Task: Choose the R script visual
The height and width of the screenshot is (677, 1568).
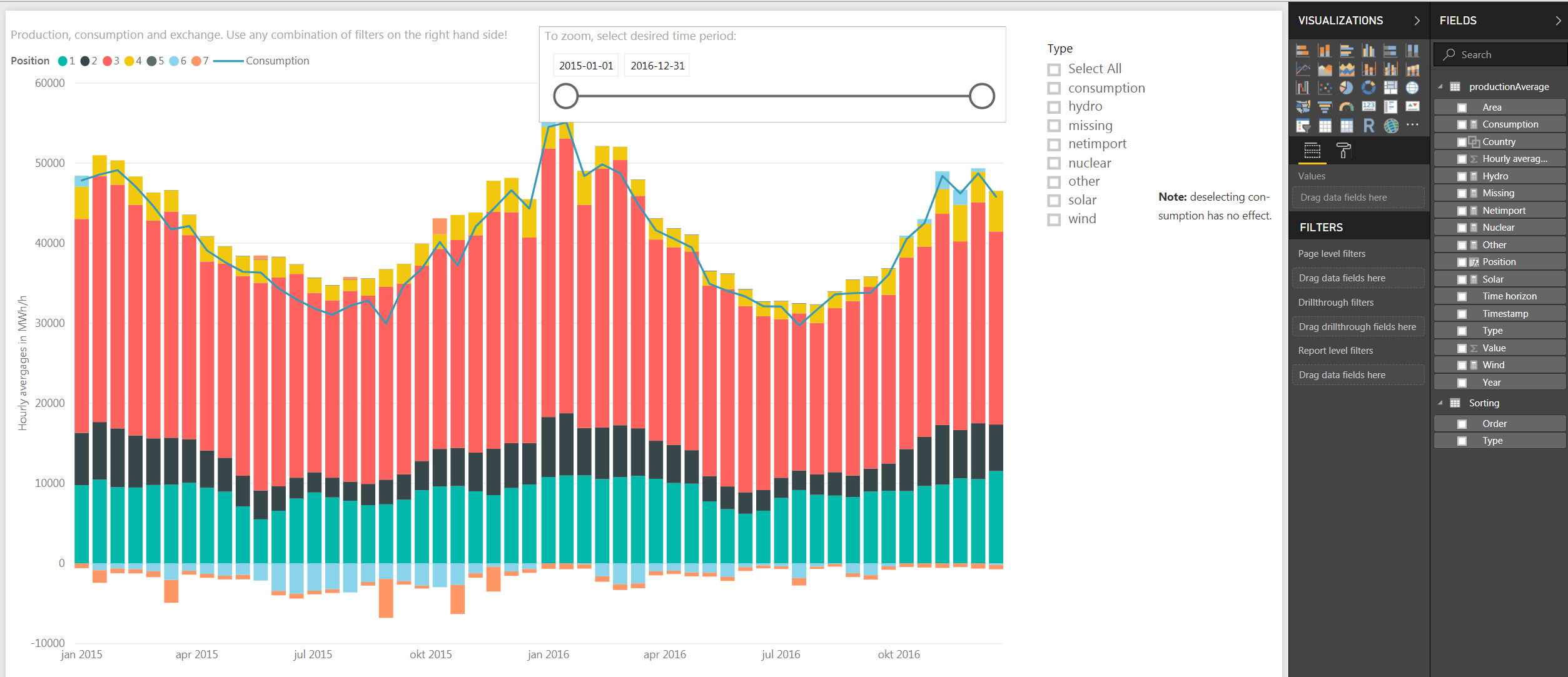Action: coord(1368,126)
